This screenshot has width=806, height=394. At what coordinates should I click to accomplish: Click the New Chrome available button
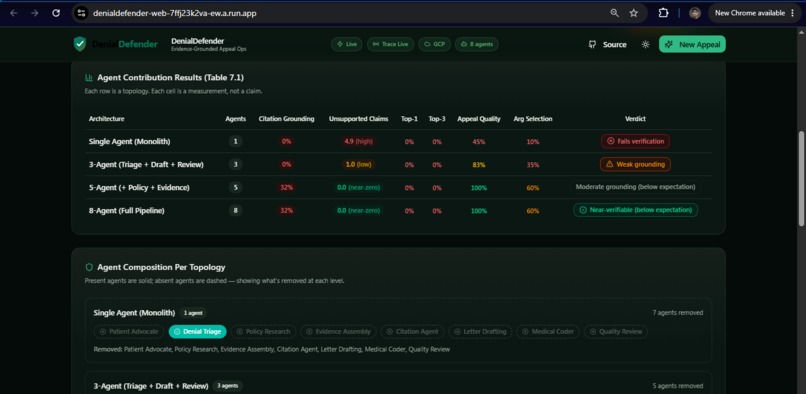click(754, 13)
